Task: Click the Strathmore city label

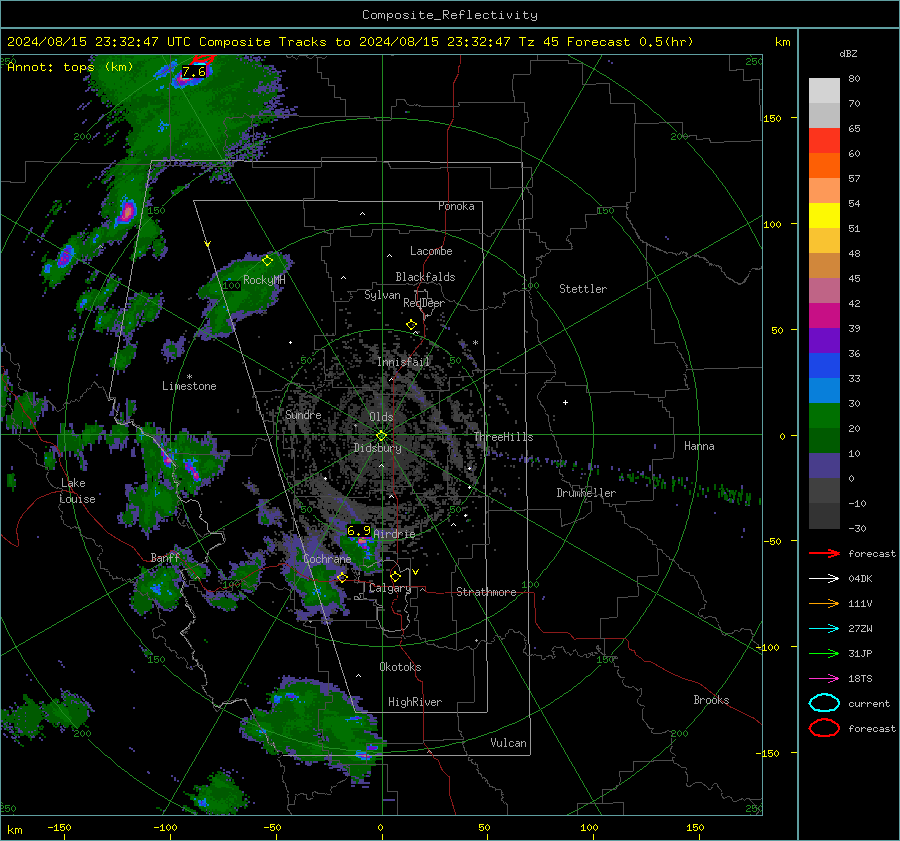Action: click(486, 592)
